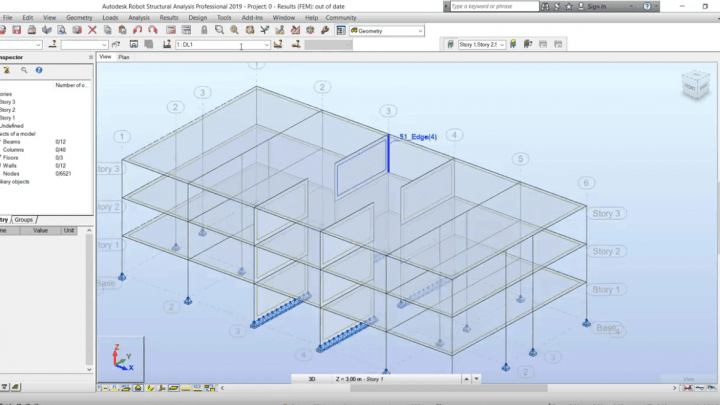Viewport: 720px width, 405px height.
Task: Click the work plane up arrow stepper
Action: (466, 379)
